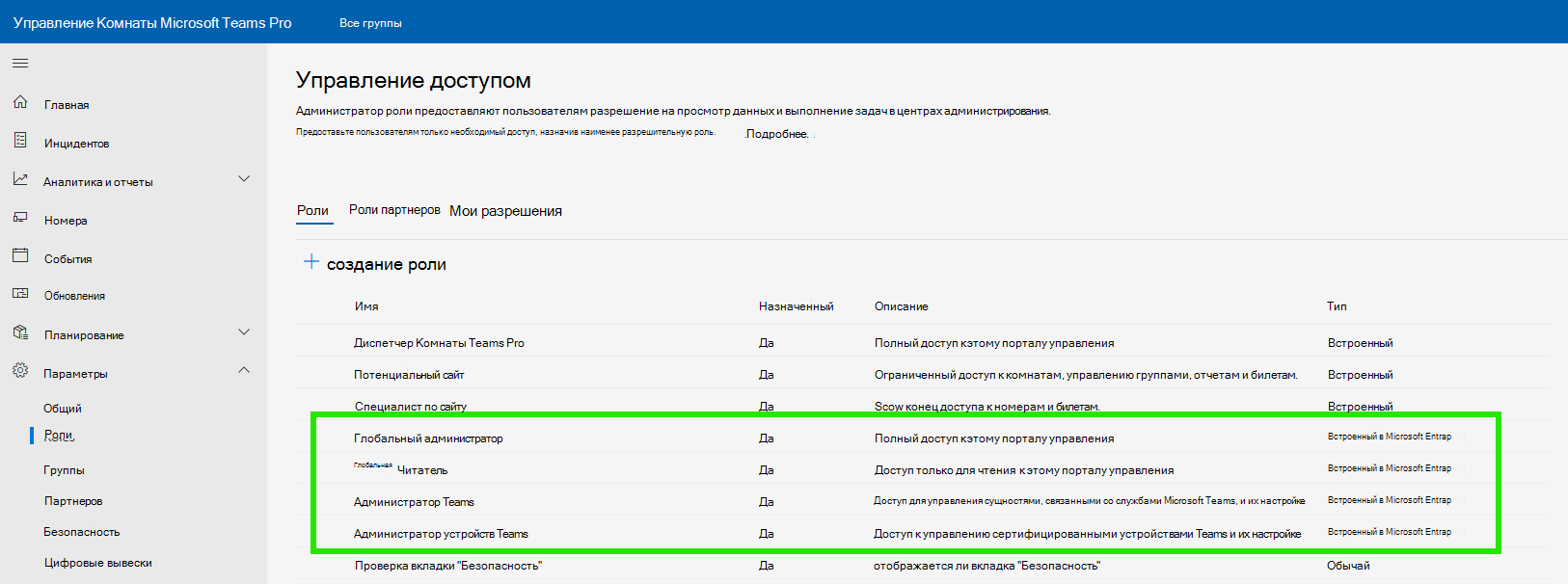Click the Аналитика и отчеты chart icon
The width and height of the screenshot is (1568, 584).
[x=20, y=179]
